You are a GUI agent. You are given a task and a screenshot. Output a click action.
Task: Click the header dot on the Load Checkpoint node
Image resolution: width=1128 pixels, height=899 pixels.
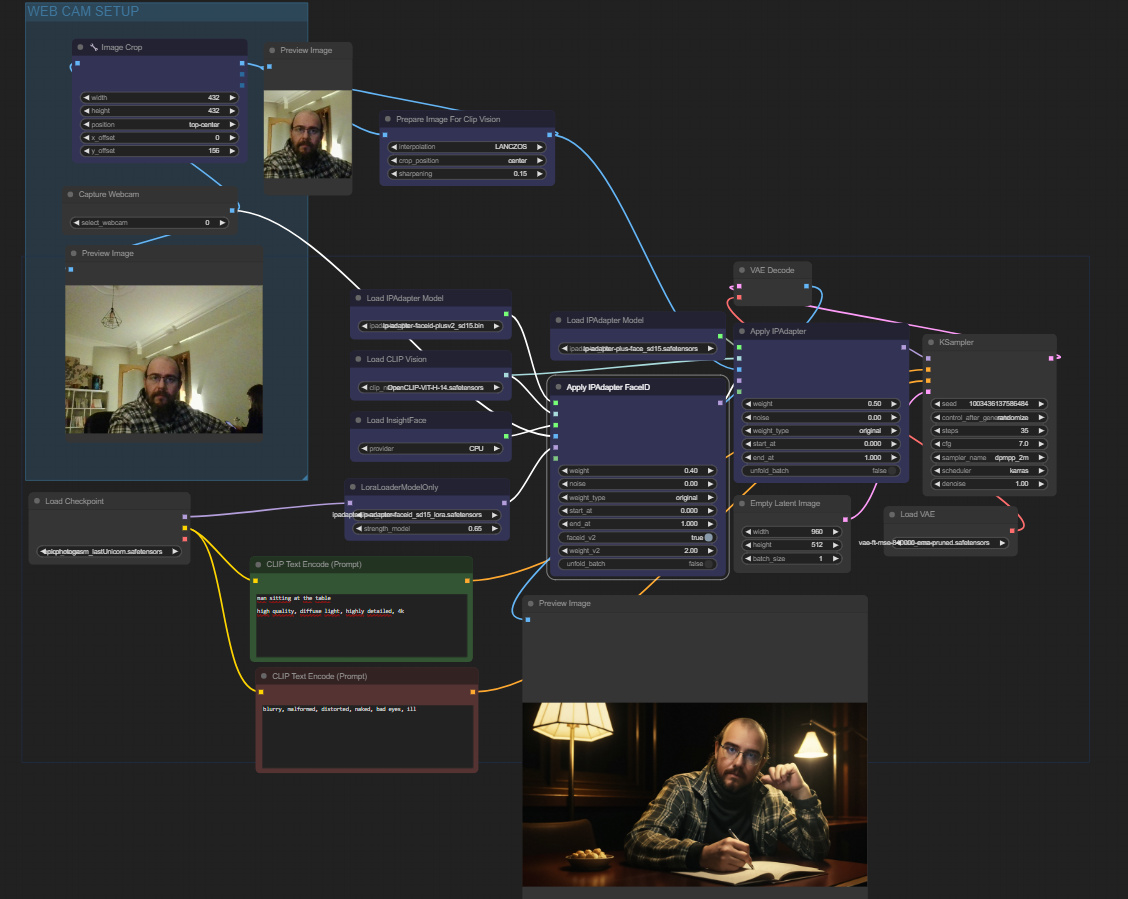(x=37, y=501)
